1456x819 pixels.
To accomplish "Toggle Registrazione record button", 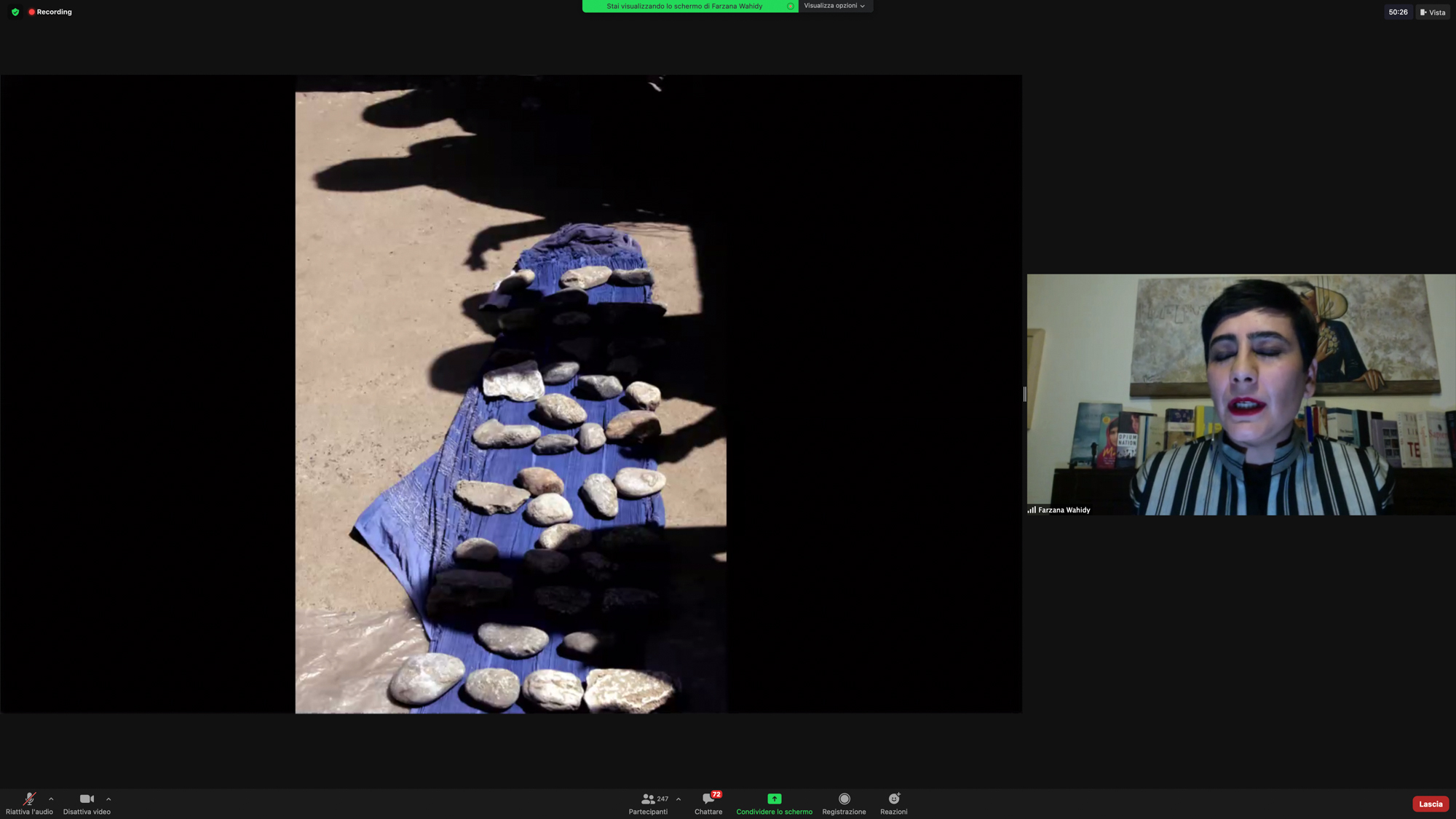I will click(844, 799).
